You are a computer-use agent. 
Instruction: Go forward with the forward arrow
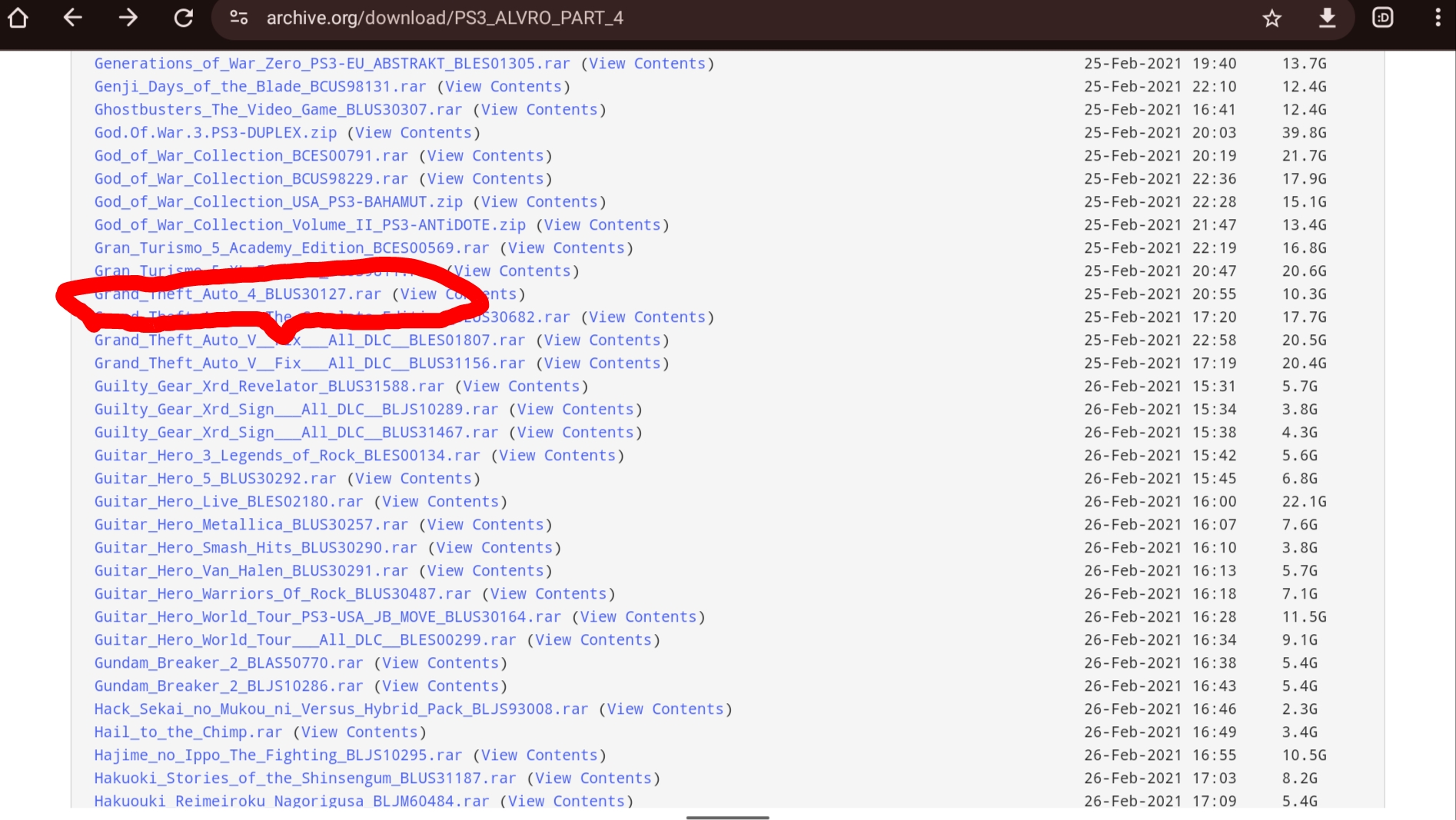(128, 18)
